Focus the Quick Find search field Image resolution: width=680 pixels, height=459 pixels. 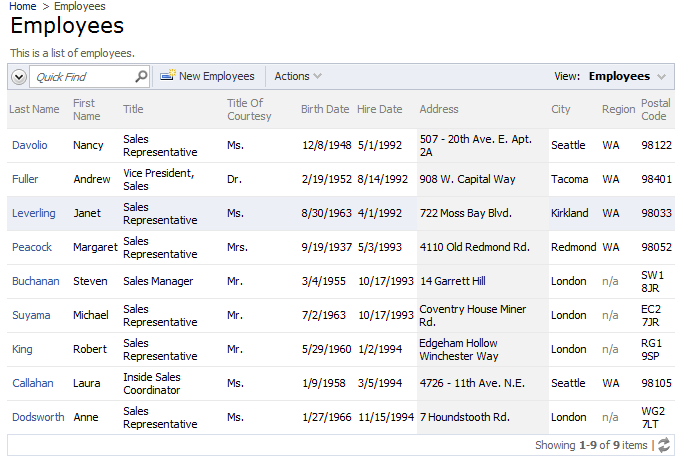(x=82, y=77)
